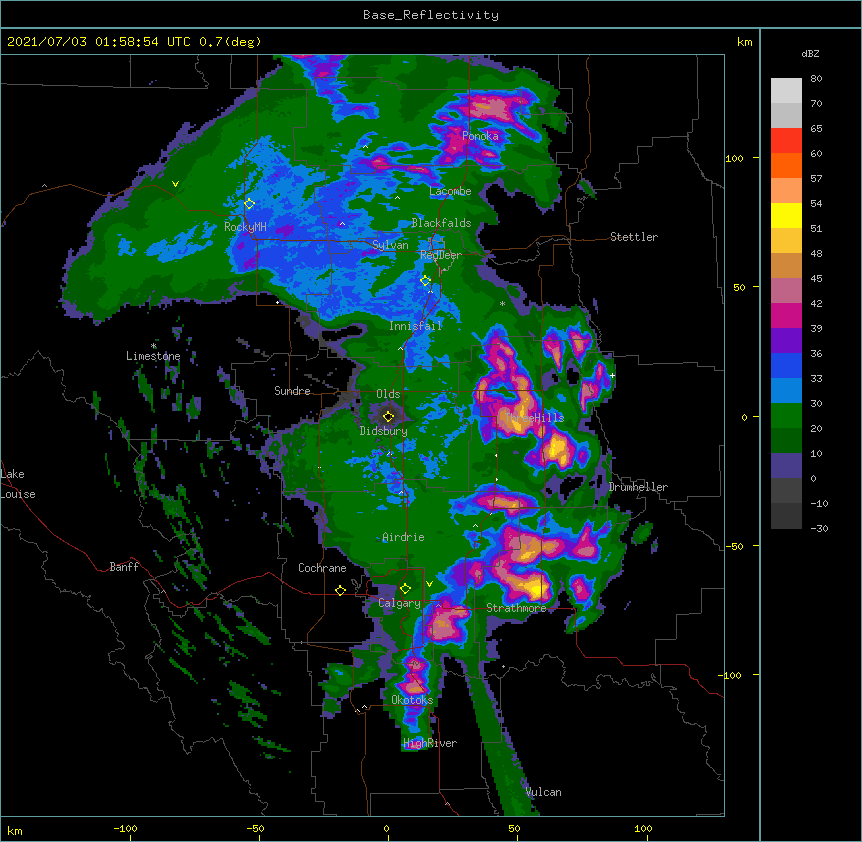Click the RockyMH label
Image resolution: width=862 pixels, height=842 pixels.
pyautogui.click(x=245, y=227)
